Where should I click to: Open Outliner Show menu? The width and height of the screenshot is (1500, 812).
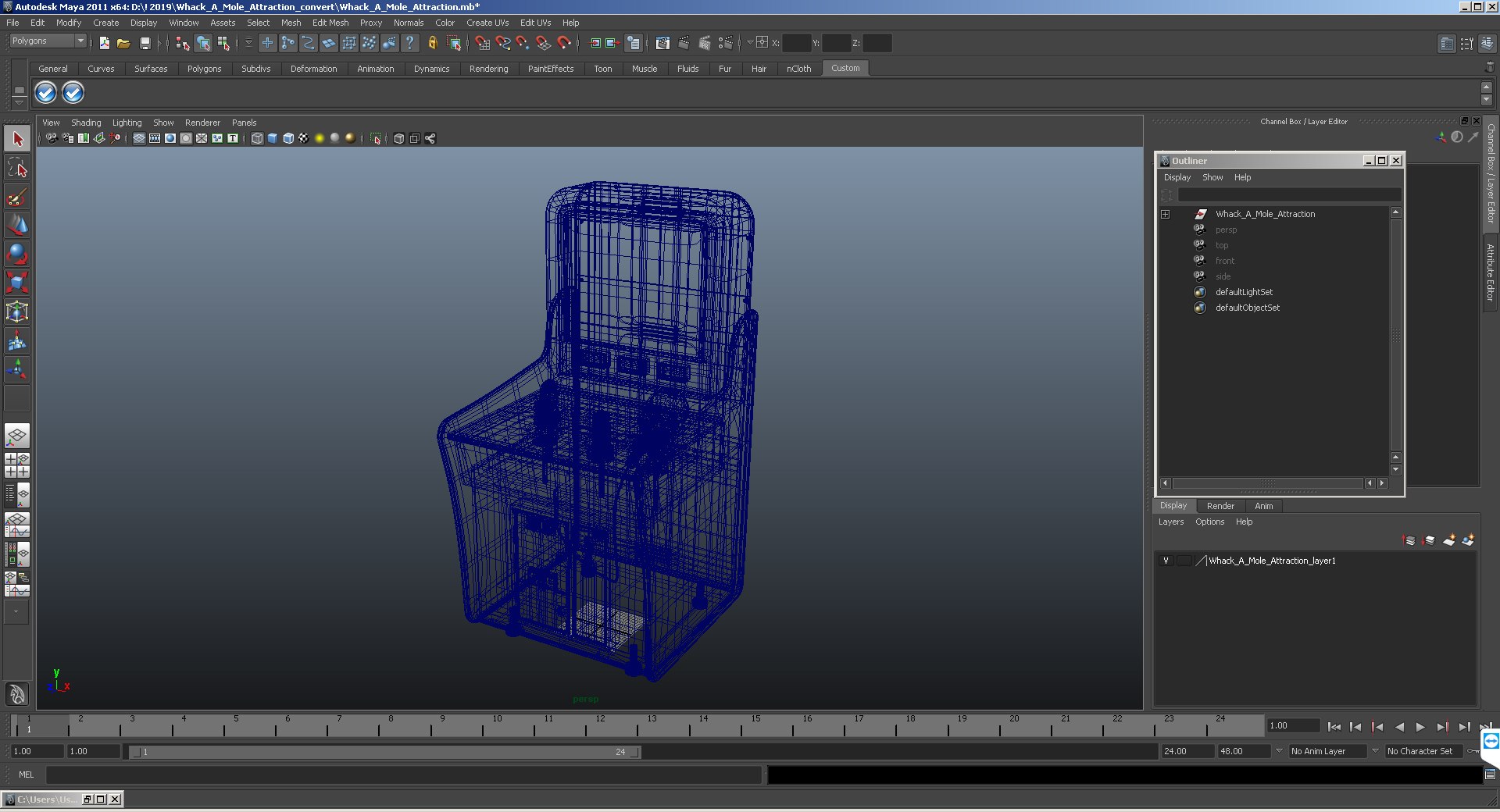pos(1212,177)
